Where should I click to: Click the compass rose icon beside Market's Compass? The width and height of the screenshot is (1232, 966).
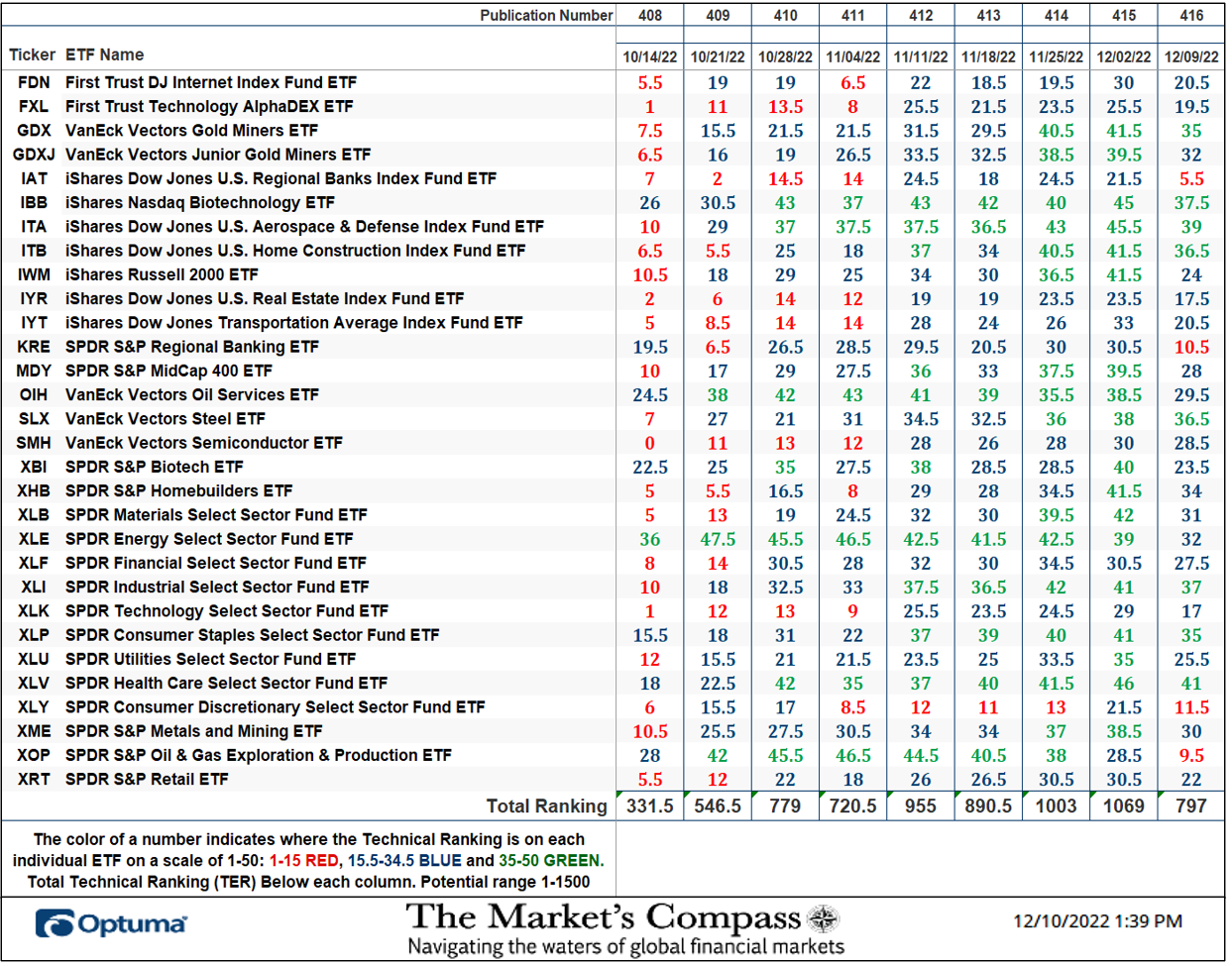(823, 919)
